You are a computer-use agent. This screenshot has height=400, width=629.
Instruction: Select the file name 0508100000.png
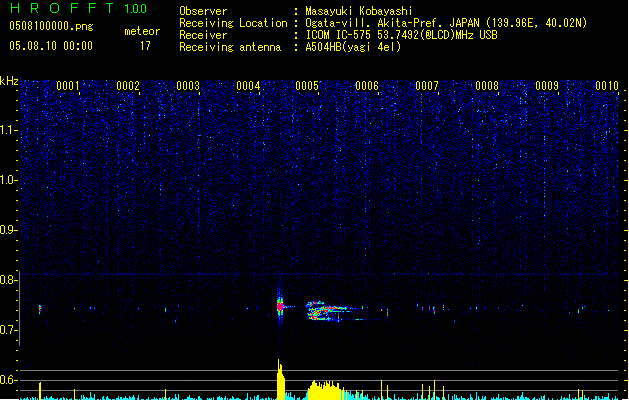(x=51, y=26)
